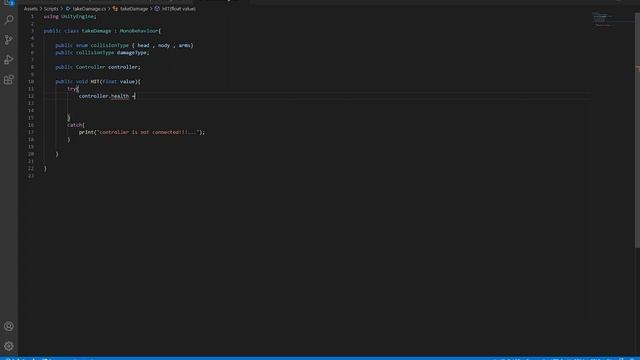Viewport: 640px width, 360px height.
Task: Click 'Controller controller;' on line 8
Action: point(108,67)
